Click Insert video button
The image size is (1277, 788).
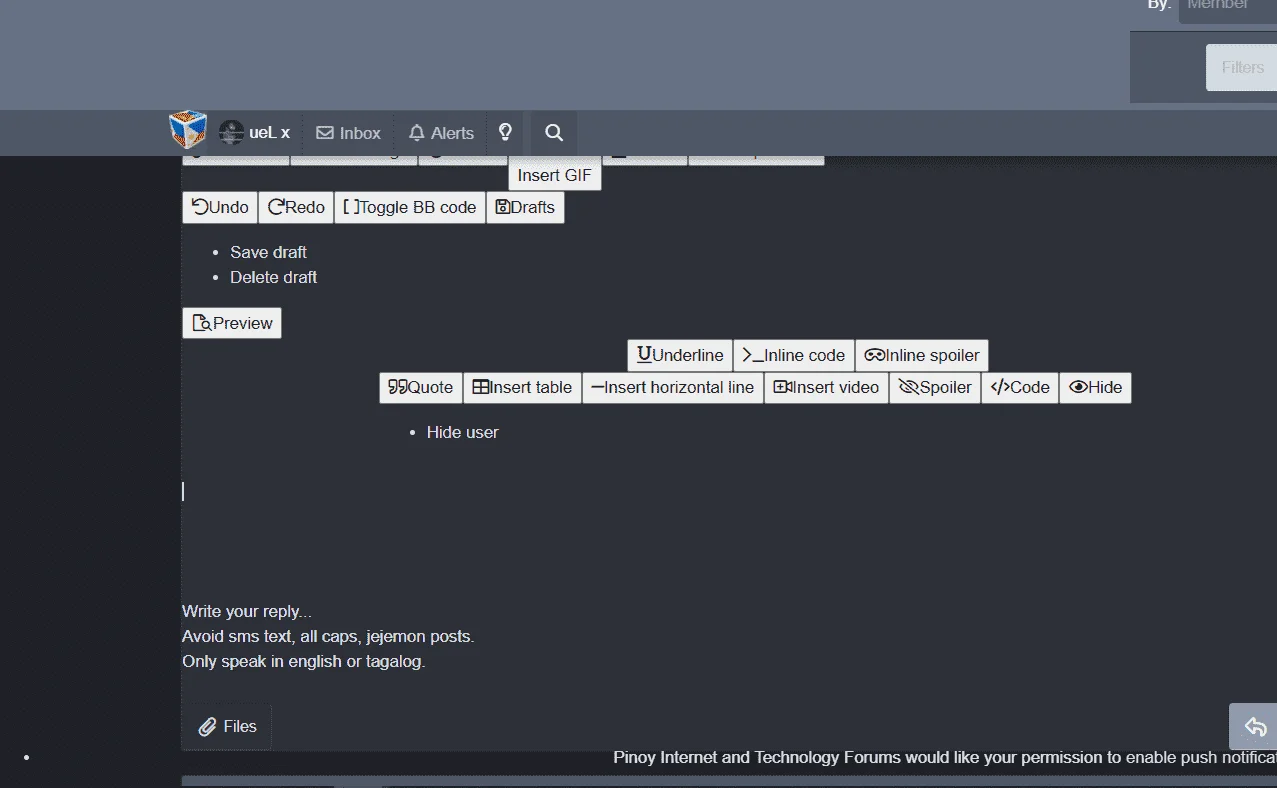(826, 387)
